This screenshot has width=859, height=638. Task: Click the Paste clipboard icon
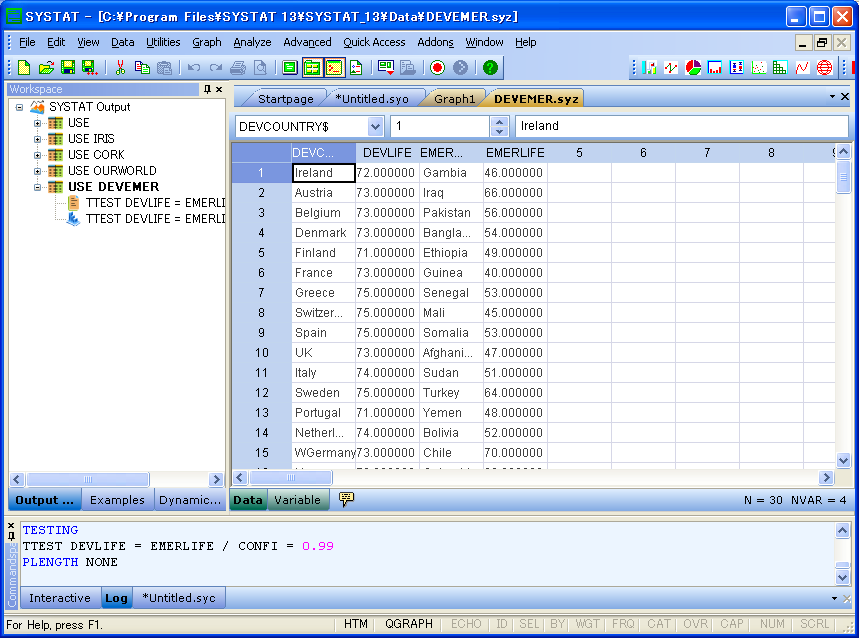point(164,67)
